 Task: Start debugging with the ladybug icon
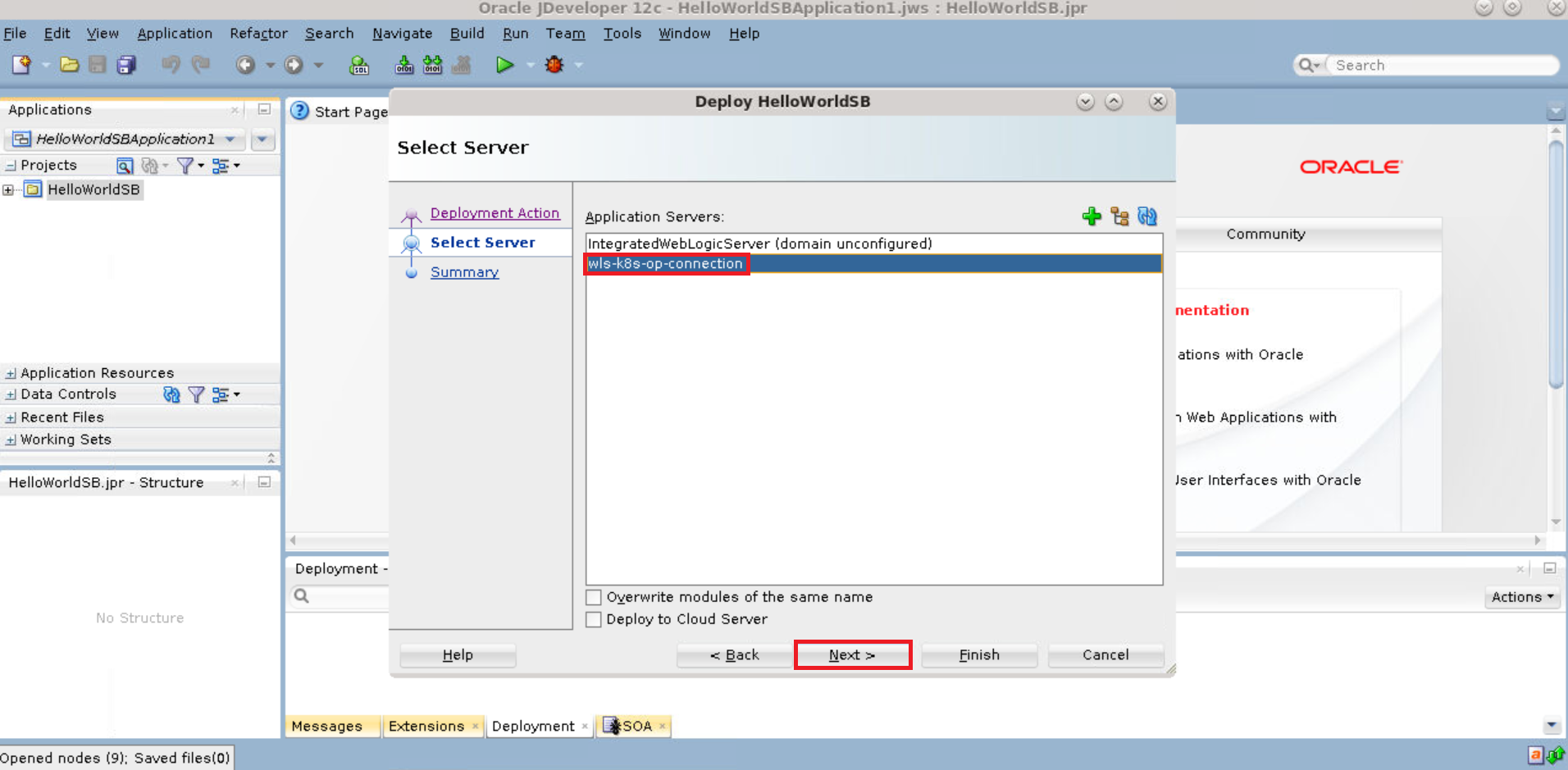554,65
